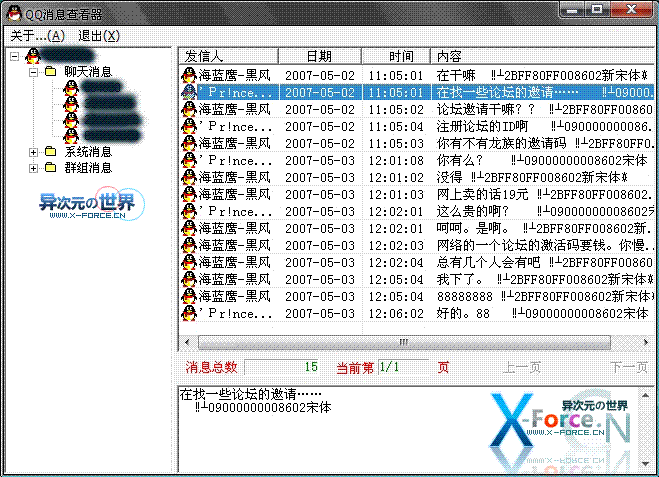
Task: Select the 系统消息 folder icon
Action: tap(50, 152)
